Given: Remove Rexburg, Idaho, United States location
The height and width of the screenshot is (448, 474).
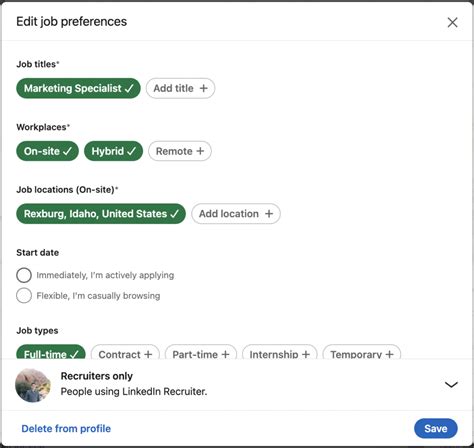Looking at the screenshot, I should pos(101,214).
